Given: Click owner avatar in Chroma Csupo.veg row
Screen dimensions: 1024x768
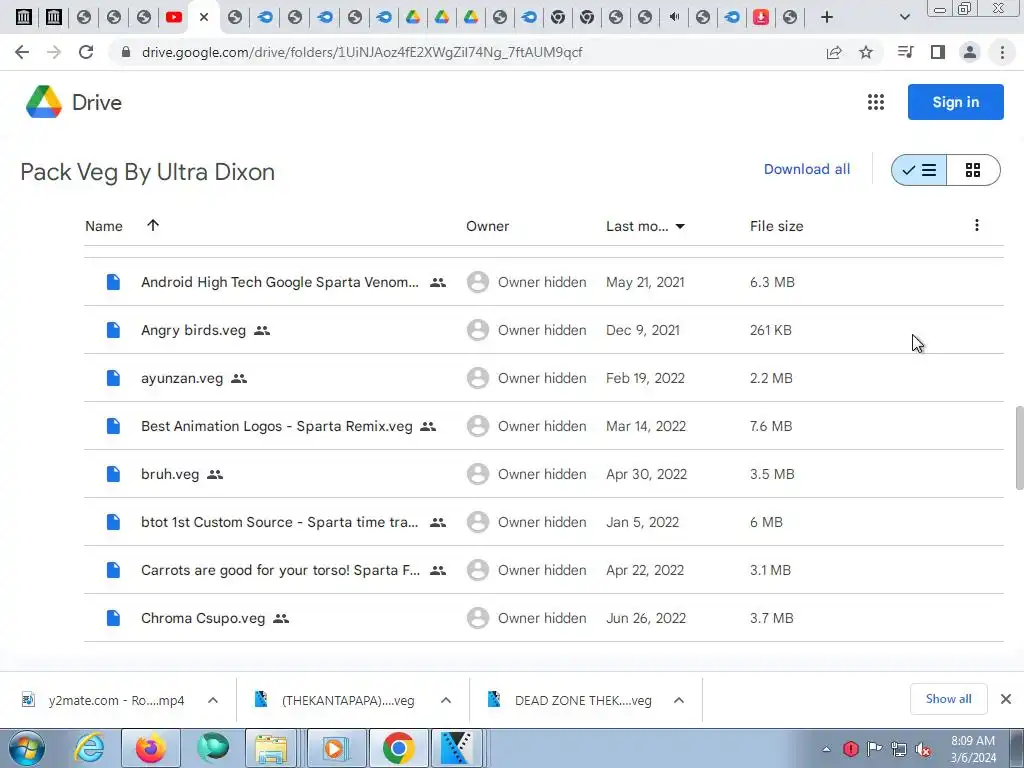Looking at the screenshot, I should (477, 618).
